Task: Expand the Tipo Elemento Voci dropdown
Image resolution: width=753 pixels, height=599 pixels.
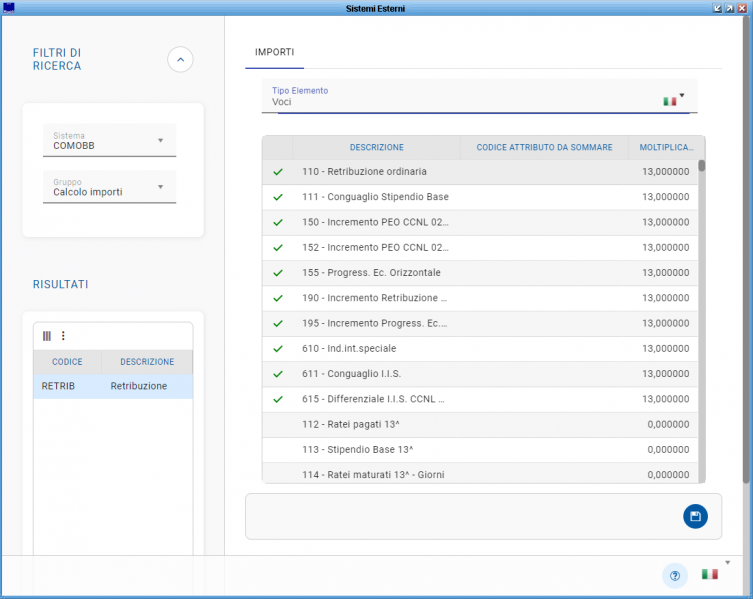Action: [x=682, y=96]
